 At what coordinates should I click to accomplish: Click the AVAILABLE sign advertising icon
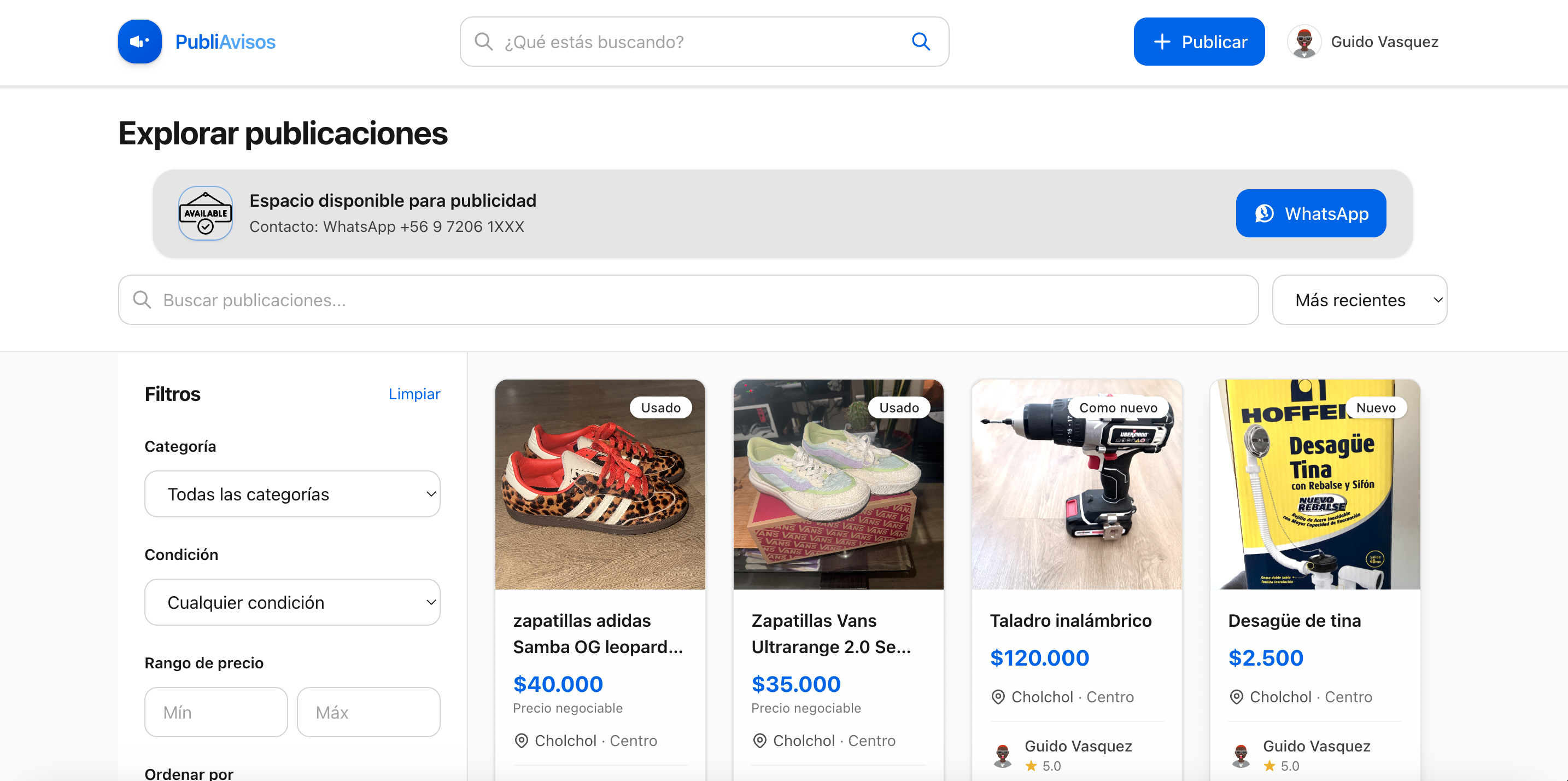[x=205, y=213]
